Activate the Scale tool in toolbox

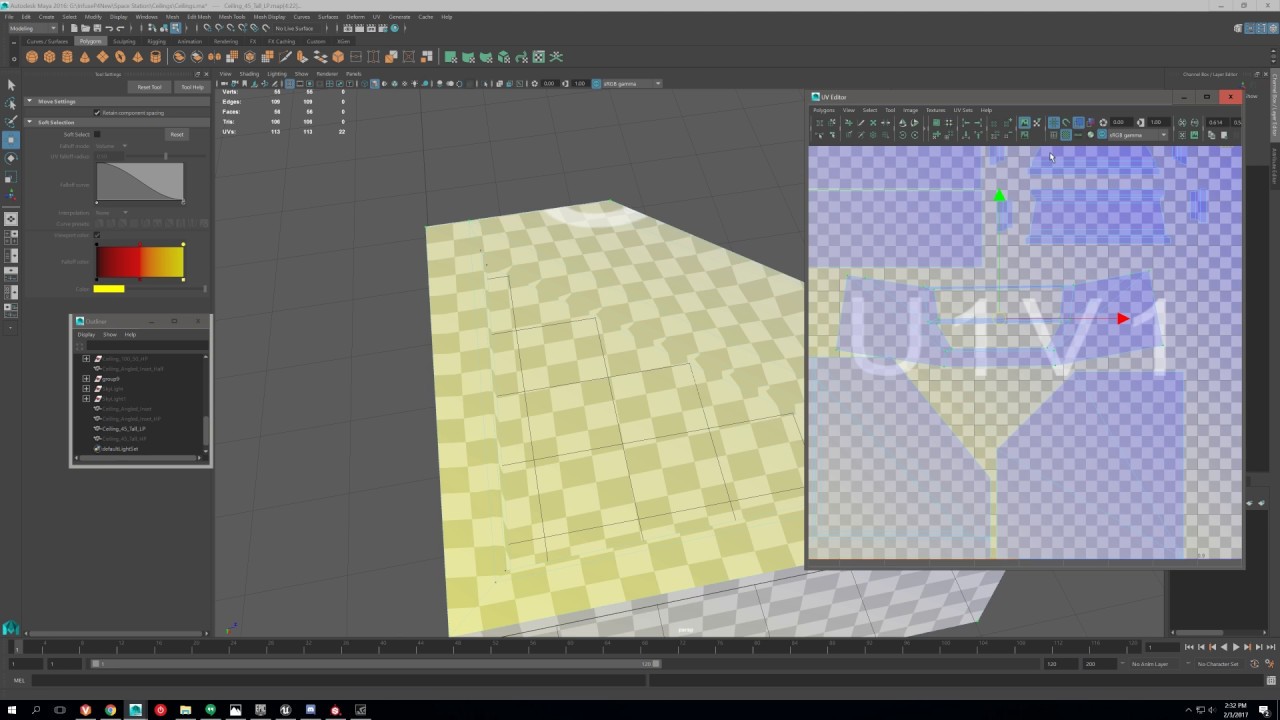pyautogui.click(x=11, y=176)
